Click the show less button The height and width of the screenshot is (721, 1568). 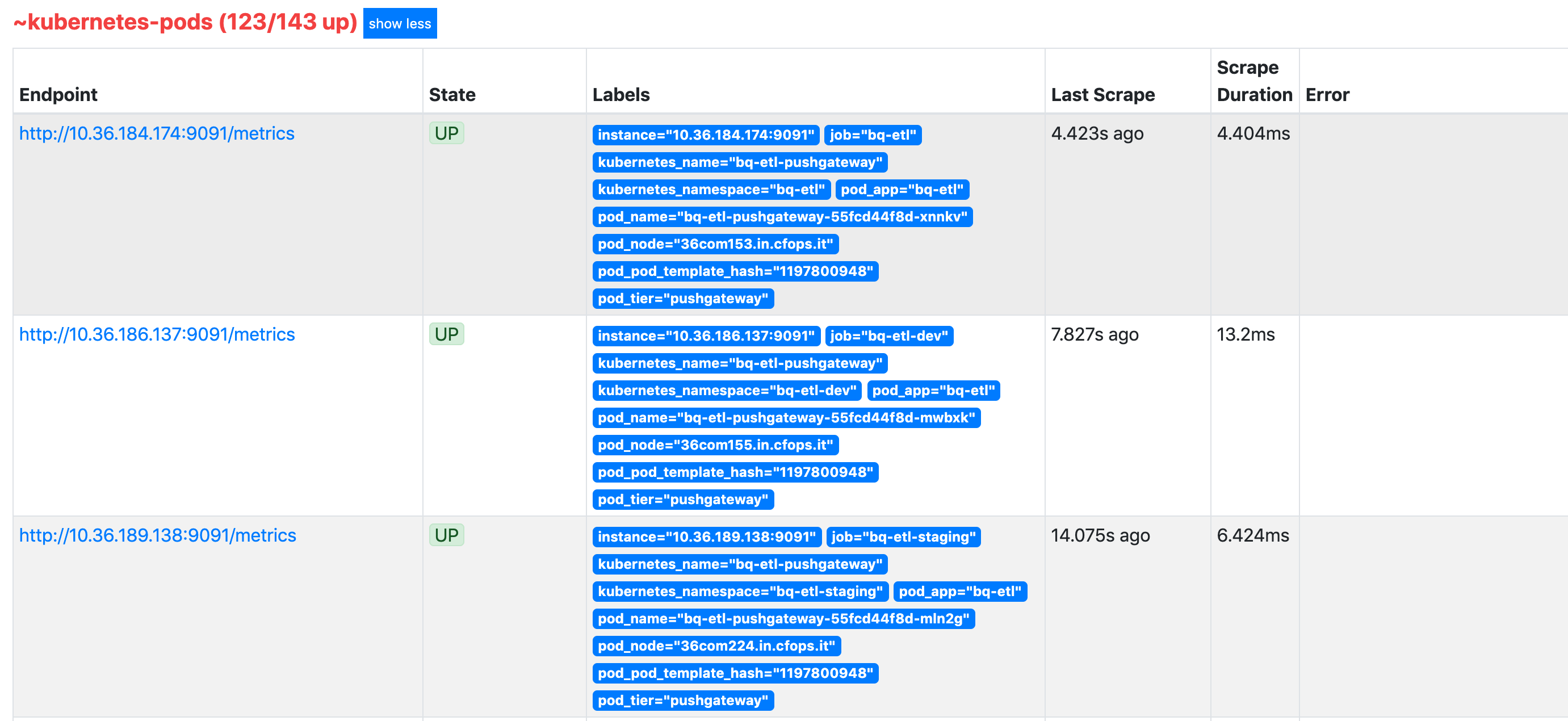click(x=399, y=24)
